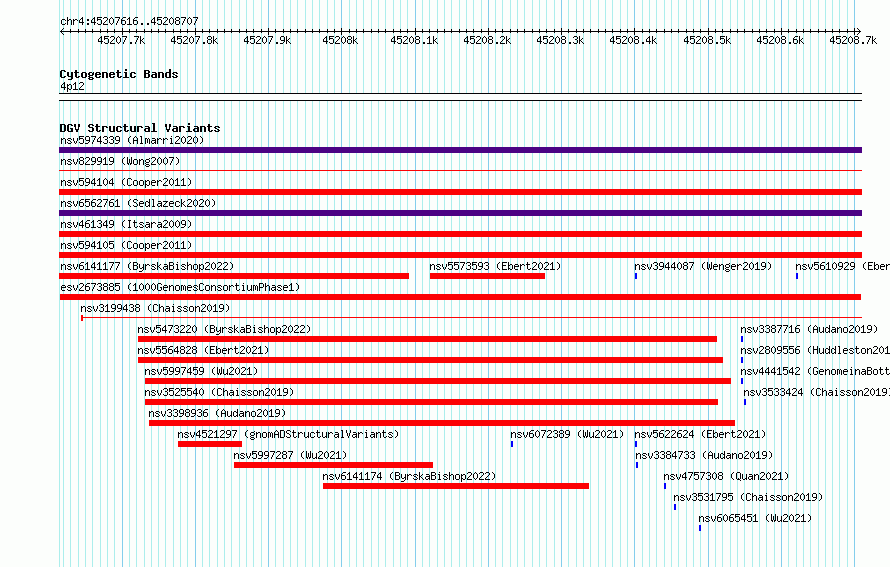Select blue marker under nsv3384733
This screenshot has width=890, height=567.
click(x=637, y=465)
